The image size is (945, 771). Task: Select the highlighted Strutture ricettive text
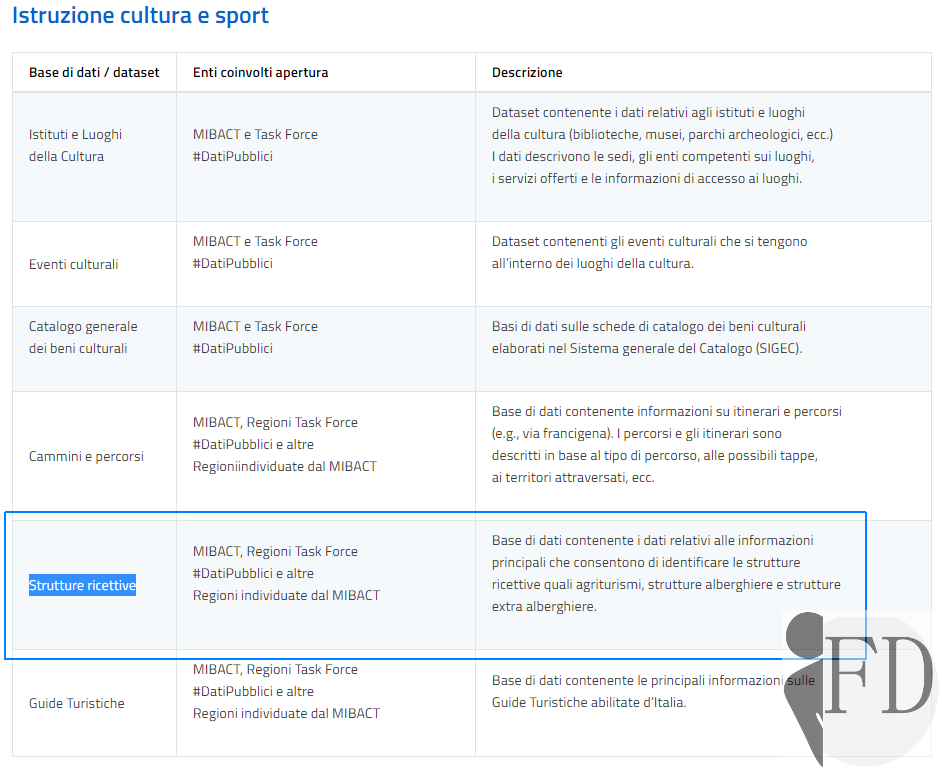click(x=83, y=585)
